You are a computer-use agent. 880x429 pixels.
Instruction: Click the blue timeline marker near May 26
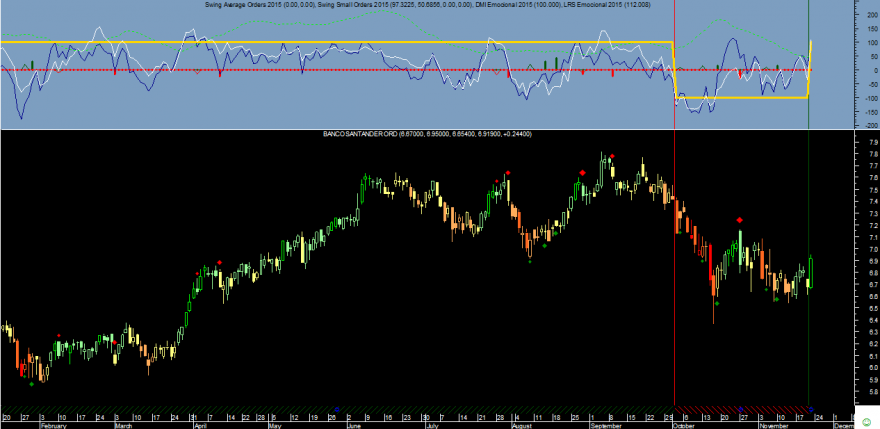337,409
